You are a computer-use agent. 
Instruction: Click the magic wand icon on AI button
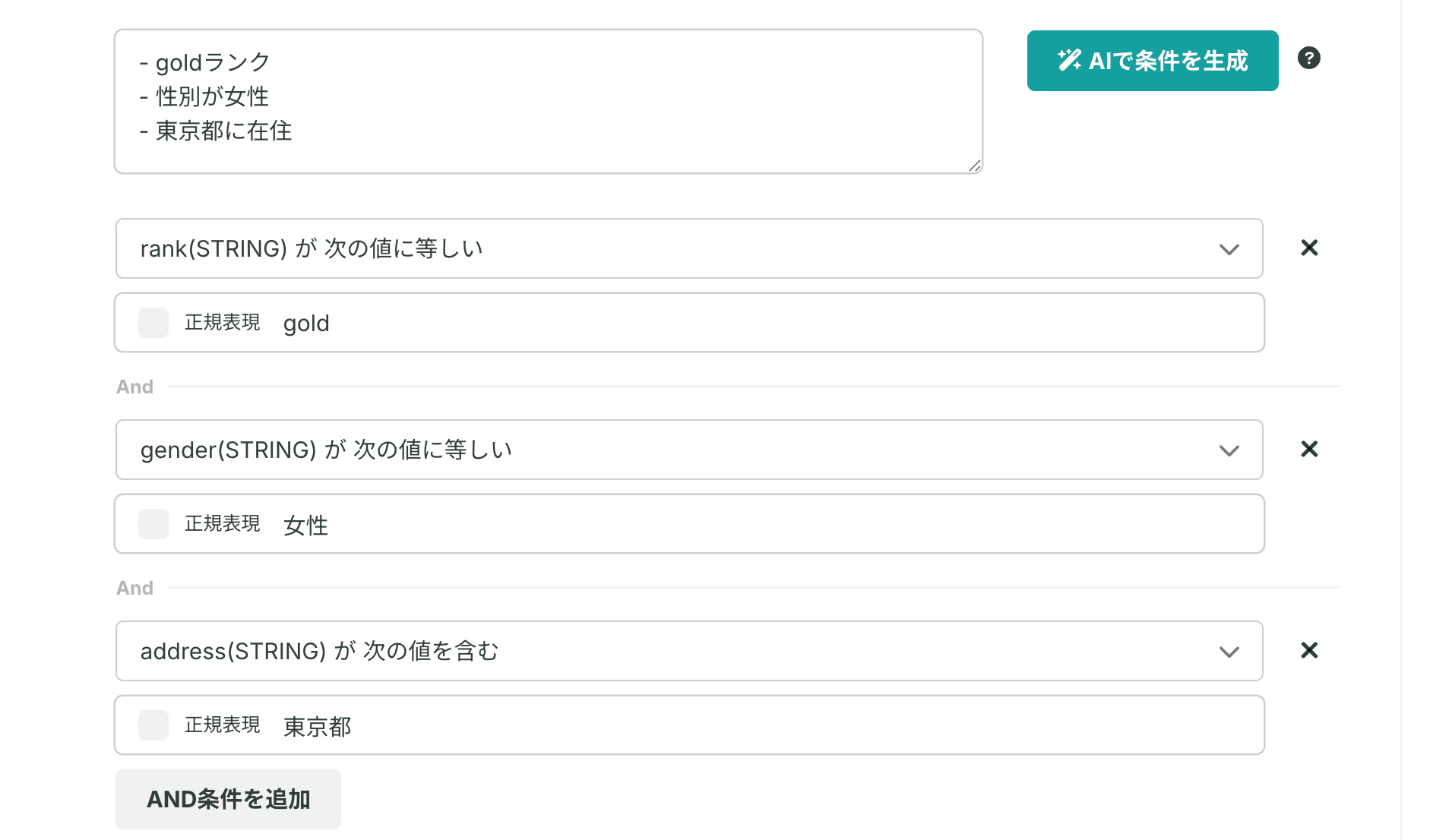pyautogui.click(x=1069, y=60)
